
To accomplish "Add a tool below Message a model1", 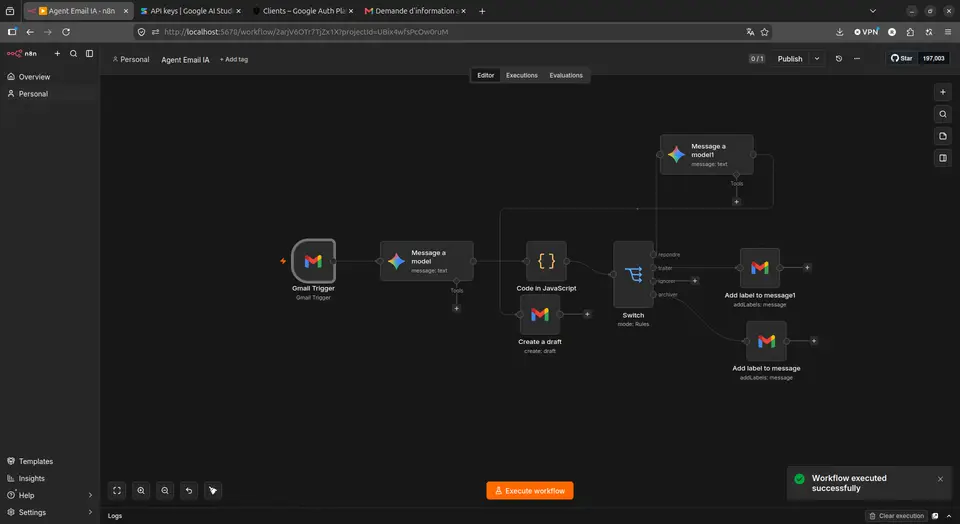I will point(737,201).
